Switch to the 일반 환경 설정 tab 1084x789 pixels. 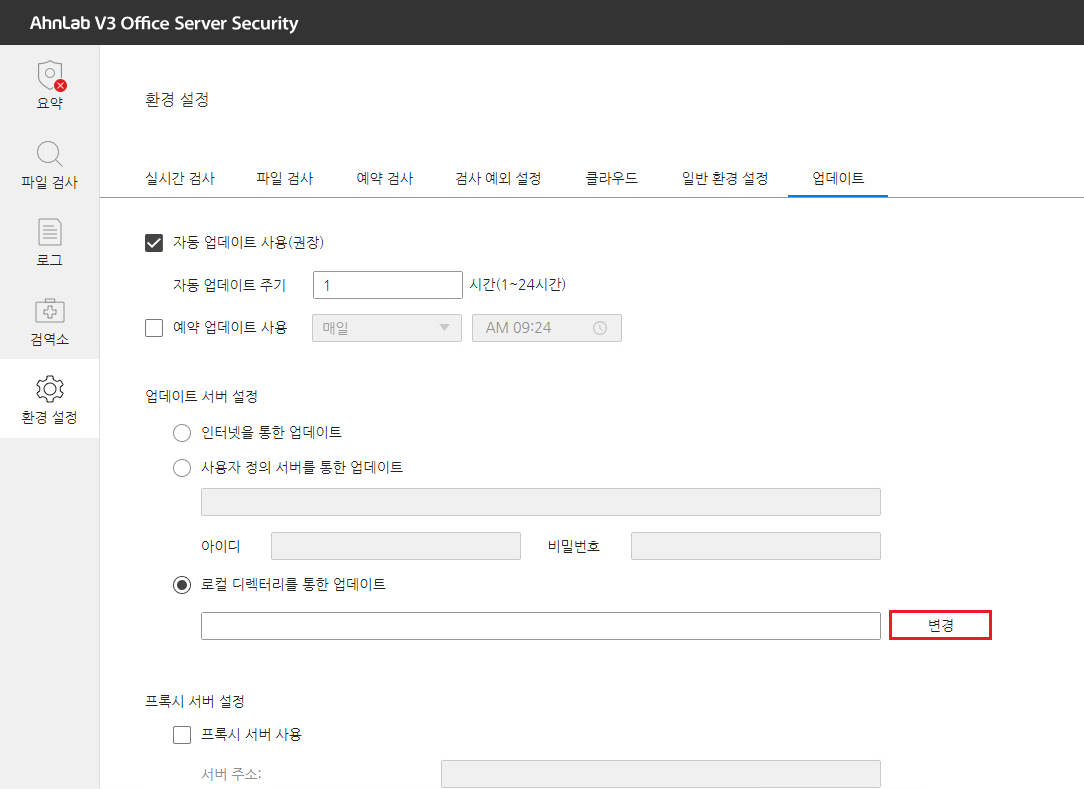pyautogui.click(x=725, y=178)
